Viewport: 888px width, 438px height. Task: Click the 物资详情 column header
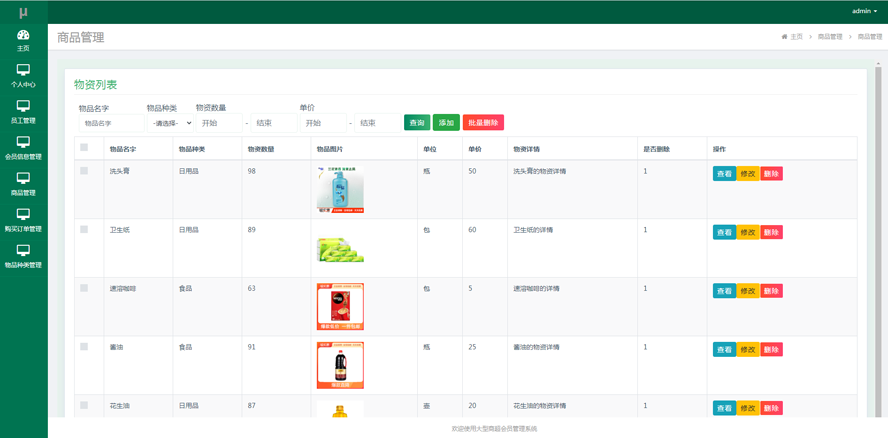tap(526, 149)
